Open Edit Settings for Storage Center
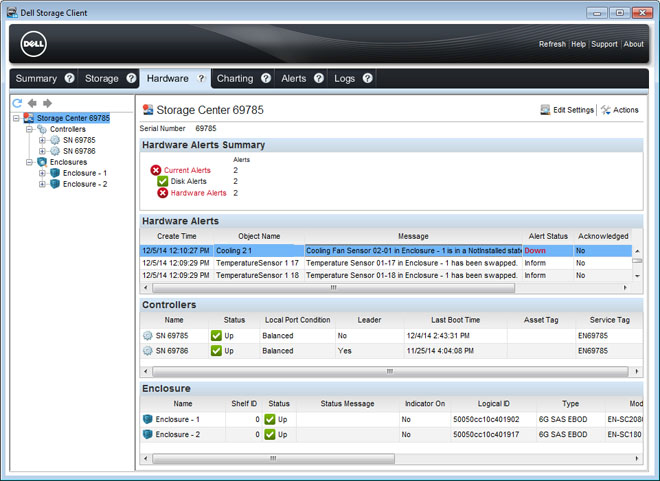 [x=567, y=110]
